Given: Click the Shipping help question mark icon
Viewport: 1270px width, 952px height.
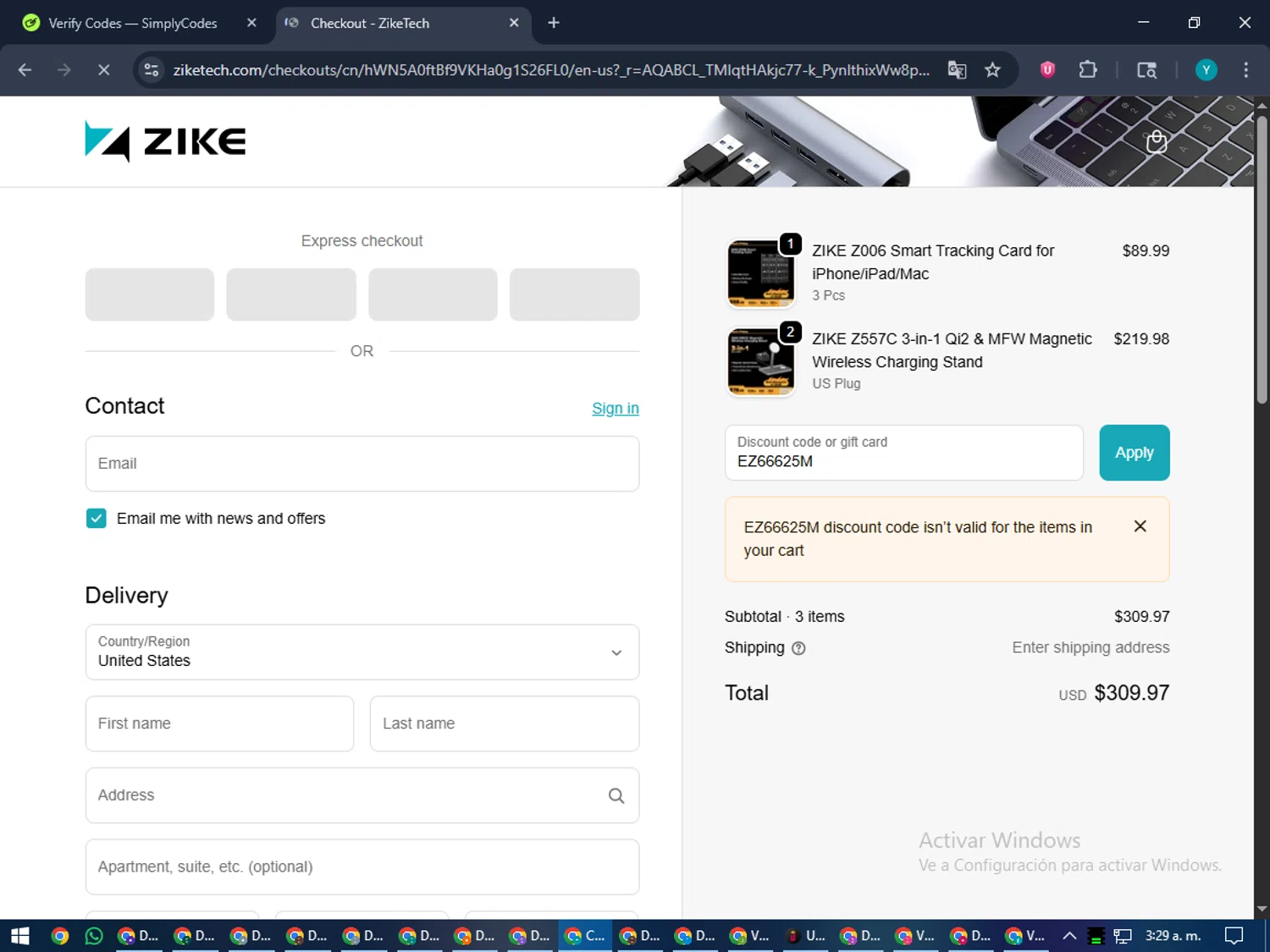Looking at the screenshot, I should click(798, 648).
